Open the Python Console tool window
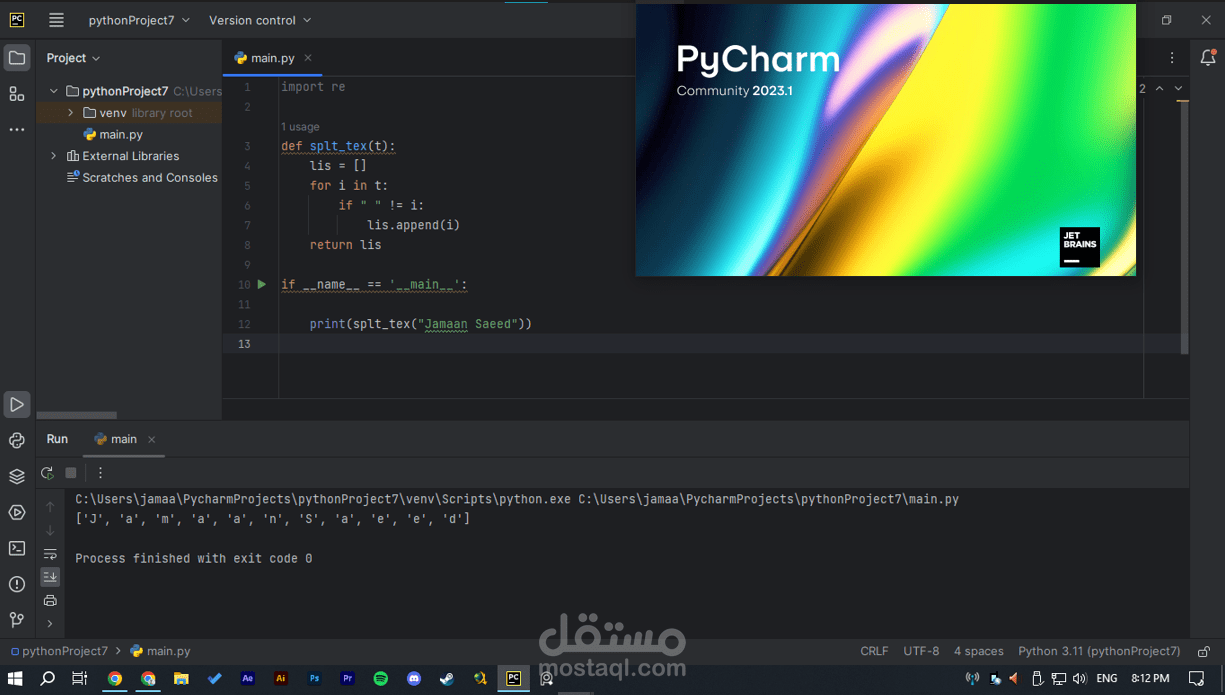Screen dimensions: 1225x695 point(17,441)
